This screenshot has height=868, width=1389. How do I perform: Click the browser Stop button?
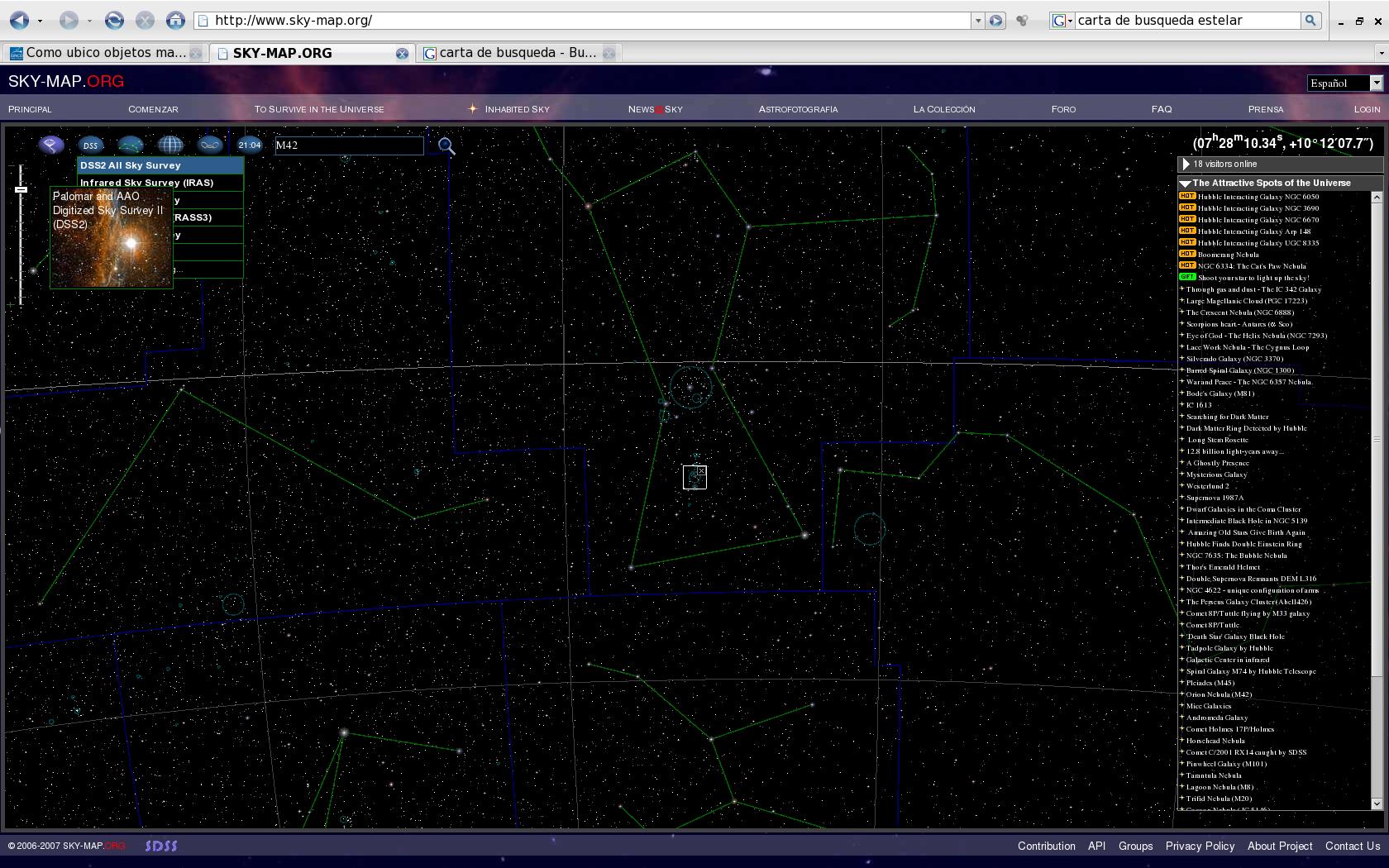point(145,20)
